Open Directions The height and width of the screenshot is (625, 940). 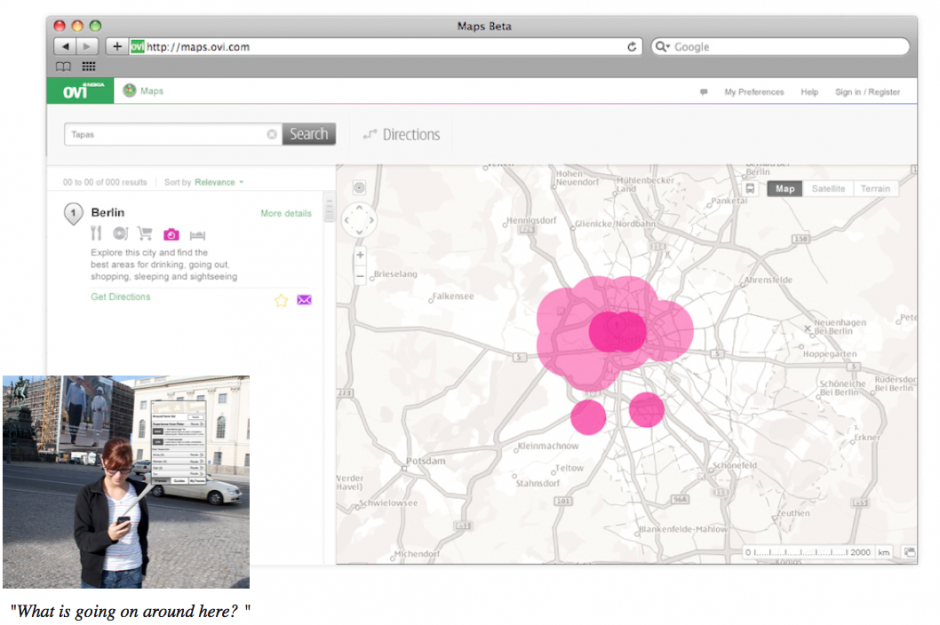tap(402, 134)
